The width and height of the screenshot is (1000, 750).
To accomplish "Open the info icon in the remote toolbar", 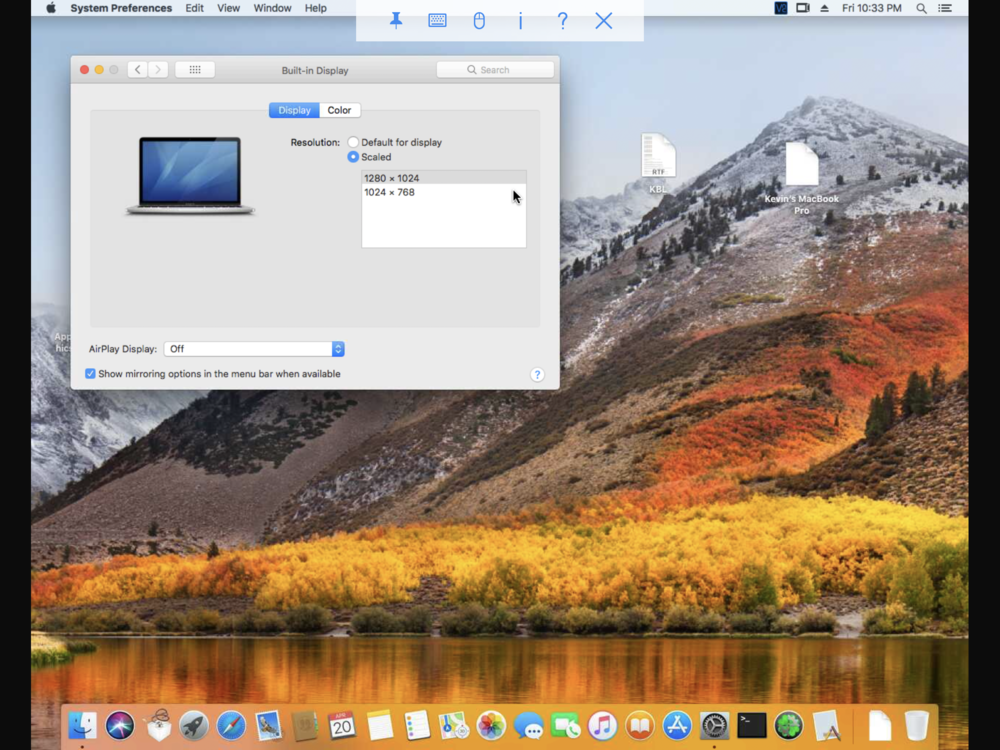I will point(520,20).
